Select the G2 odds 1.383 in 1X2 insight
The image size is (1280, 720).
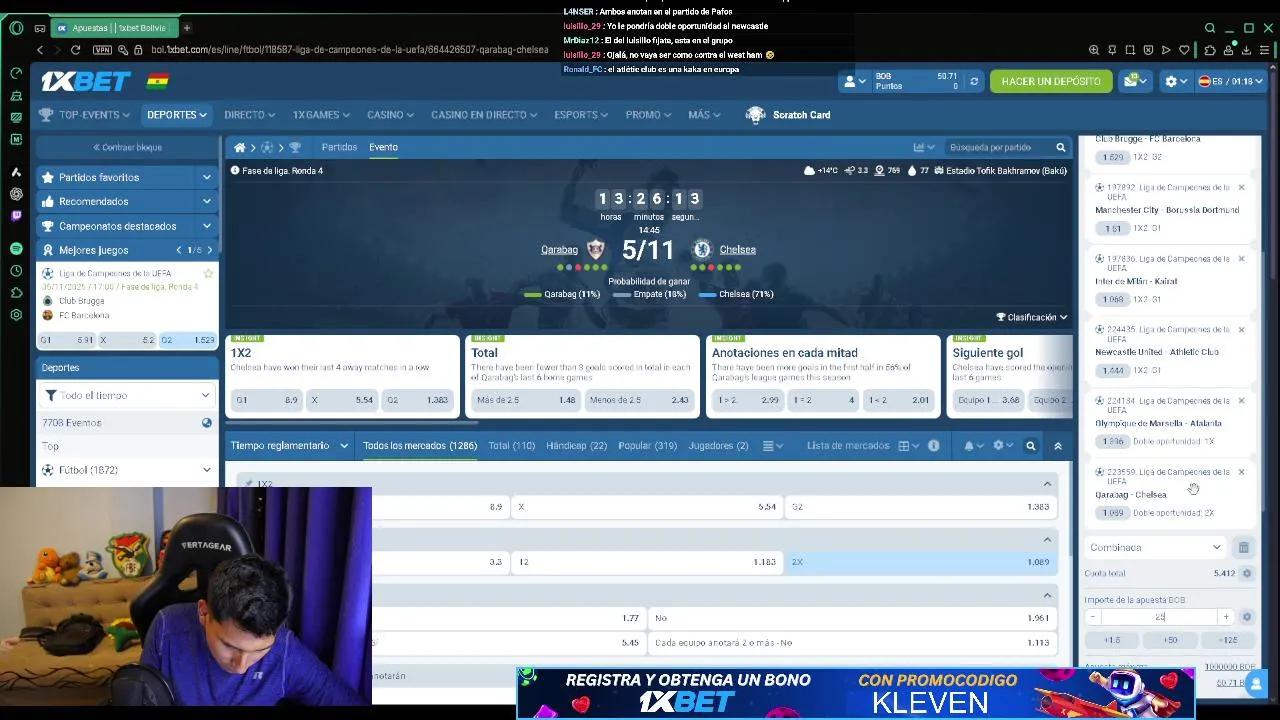point(417,400)
